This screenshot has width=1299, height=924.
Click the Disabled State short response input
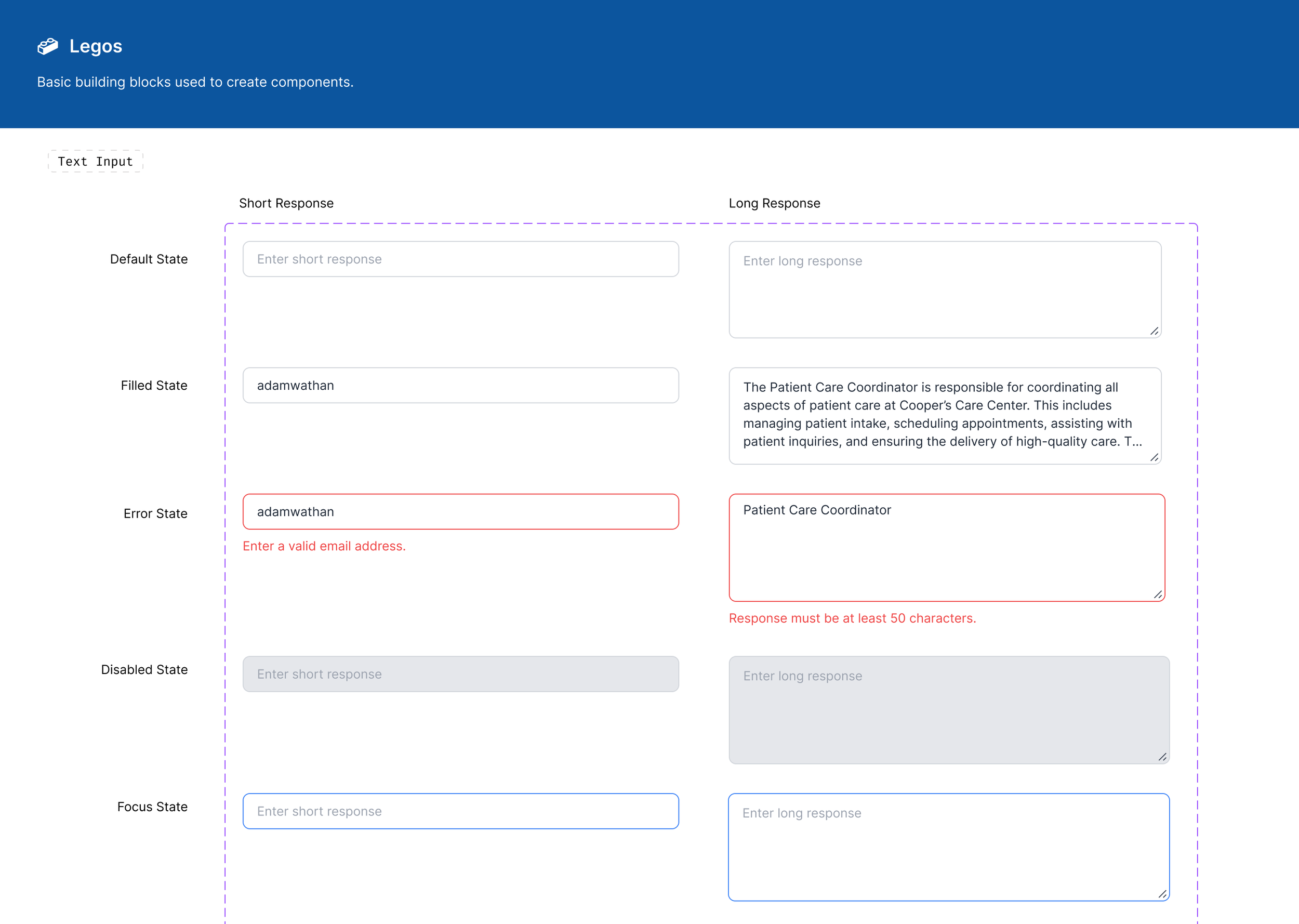[461, 674]
